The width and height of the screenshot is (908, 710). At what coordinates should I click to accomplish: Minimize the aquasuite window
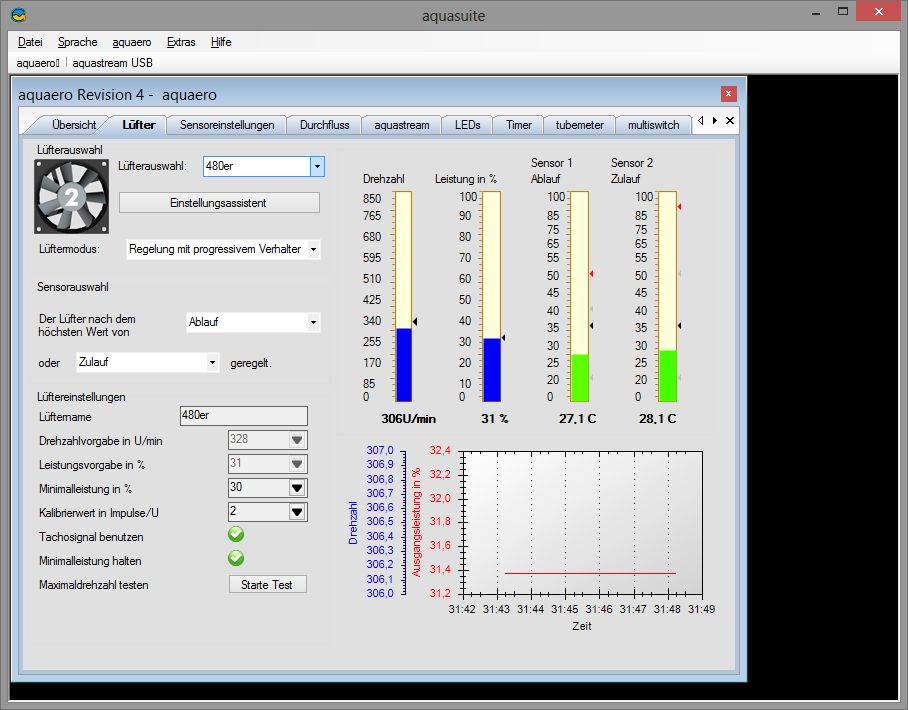click(x=816, y=12)
